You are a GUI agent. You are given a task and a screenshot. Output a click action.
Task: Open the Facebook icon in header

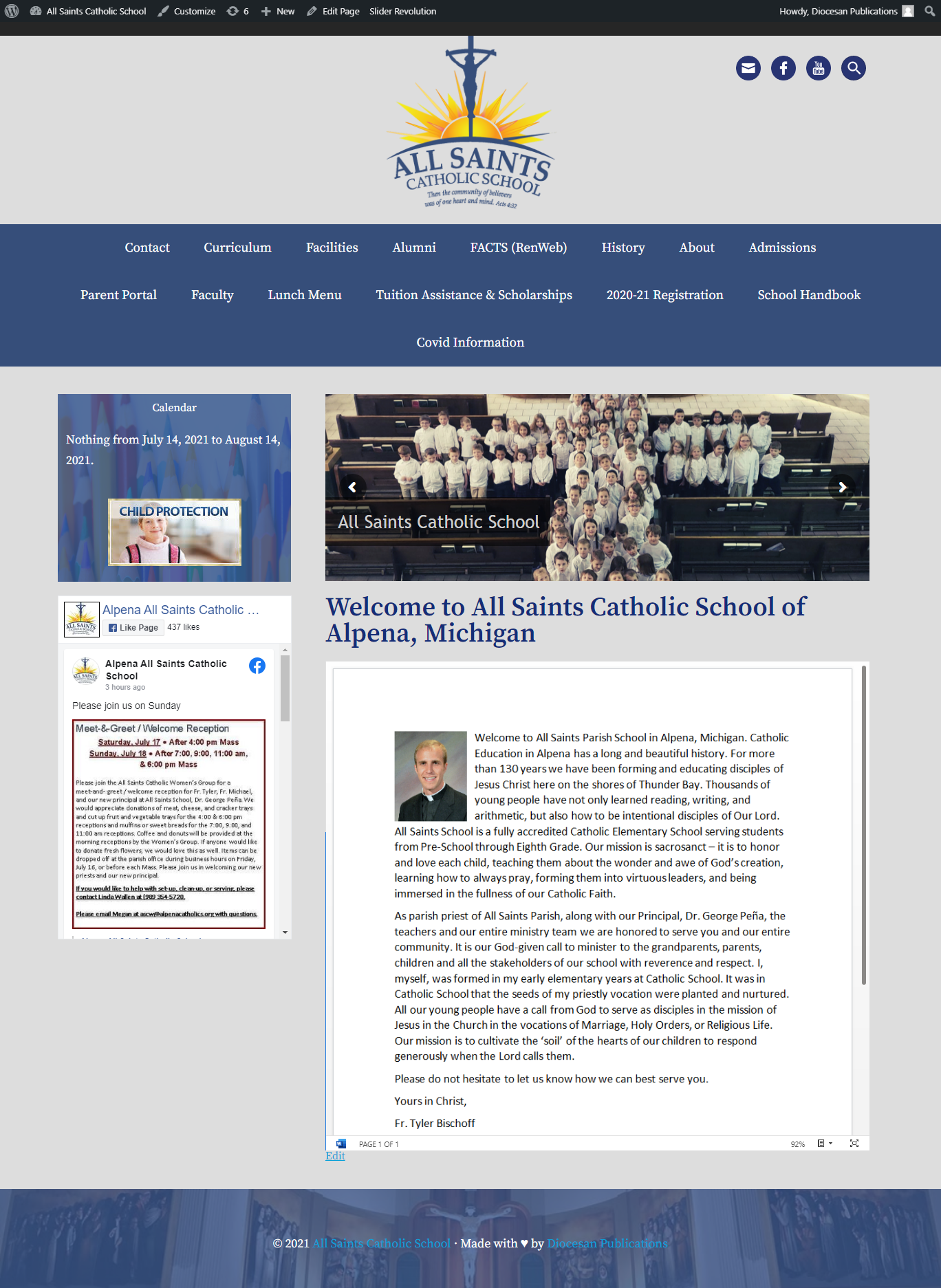783,68
